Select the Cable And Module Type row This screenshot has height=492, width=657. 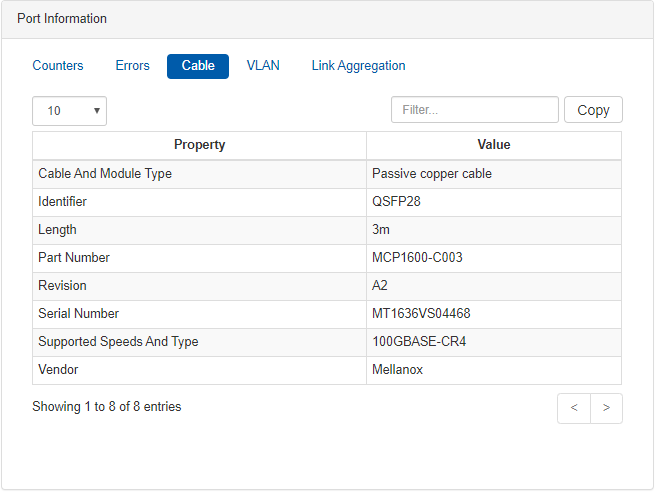[x=327, y=174]
